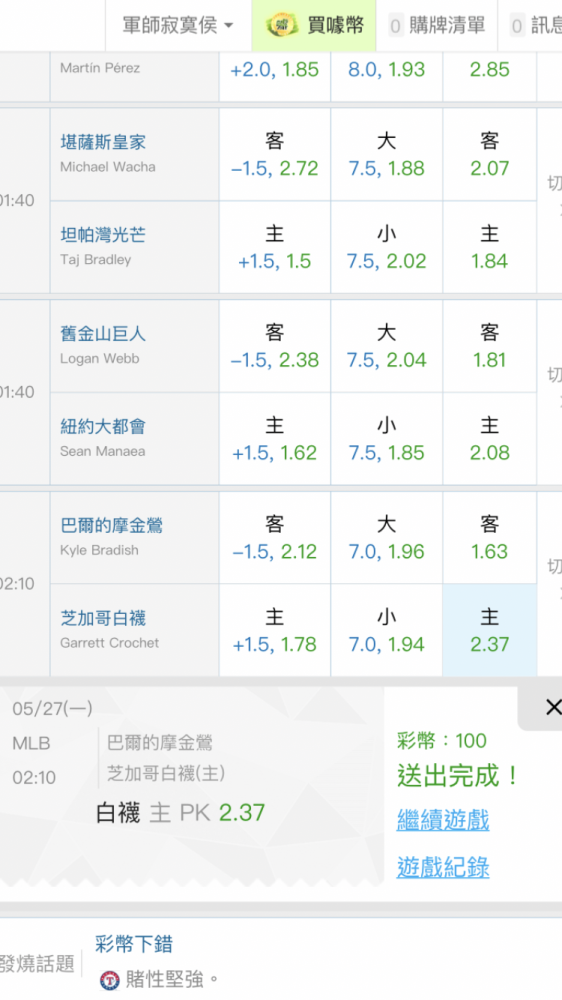This screenshot has width=562, height=1000.
Task: Select 巴爾的摩金鶯 away moneyline 1.63
Action: click(489, 538)
